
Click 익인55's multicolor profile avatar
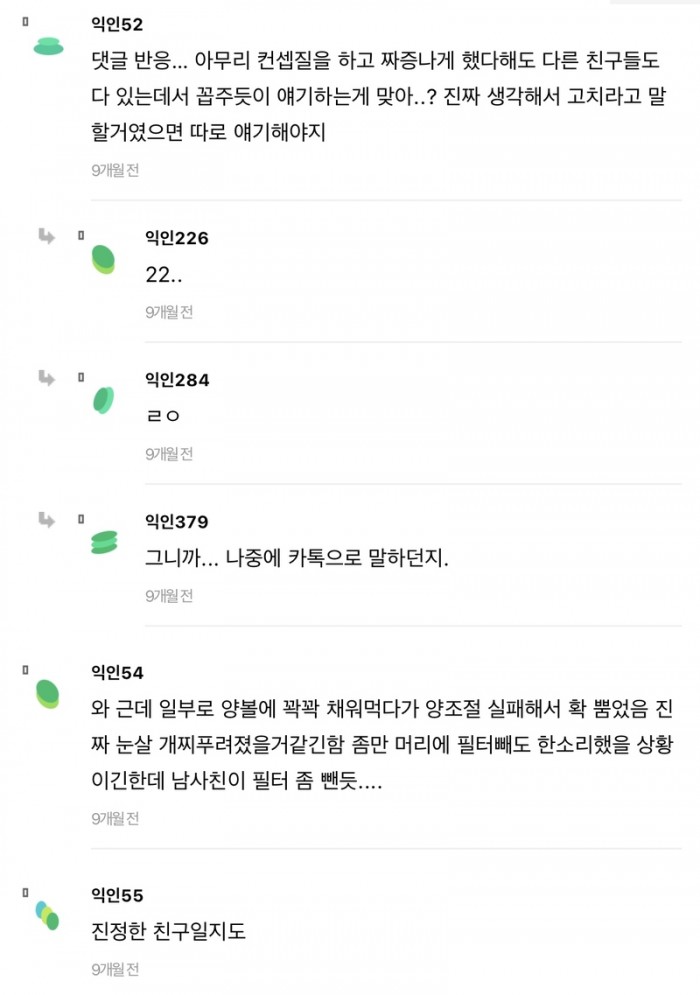tap(47, 915)
